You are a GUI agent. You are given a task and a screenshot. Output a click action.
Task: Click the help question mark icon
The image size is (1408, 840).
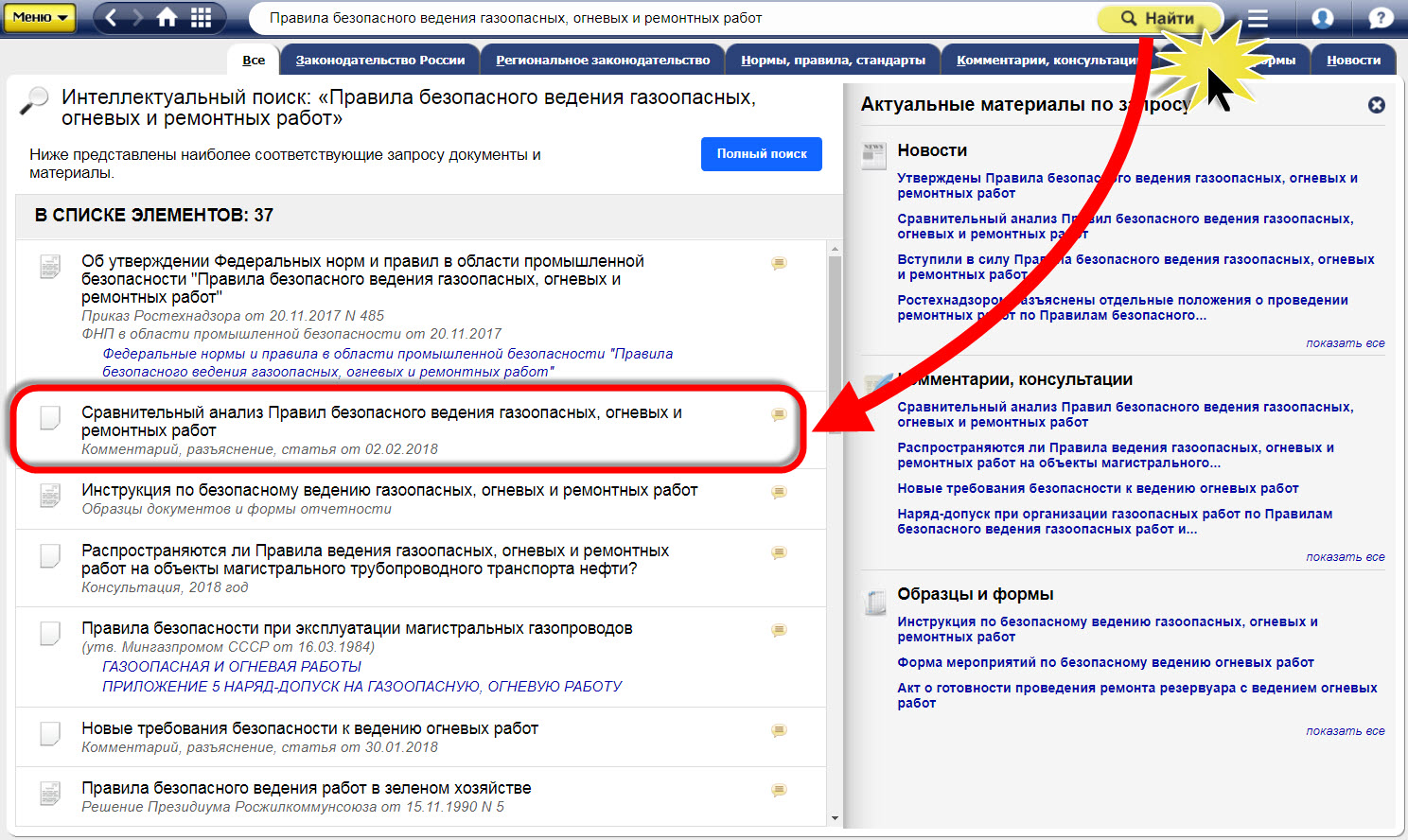click(x=1381, y=19)
